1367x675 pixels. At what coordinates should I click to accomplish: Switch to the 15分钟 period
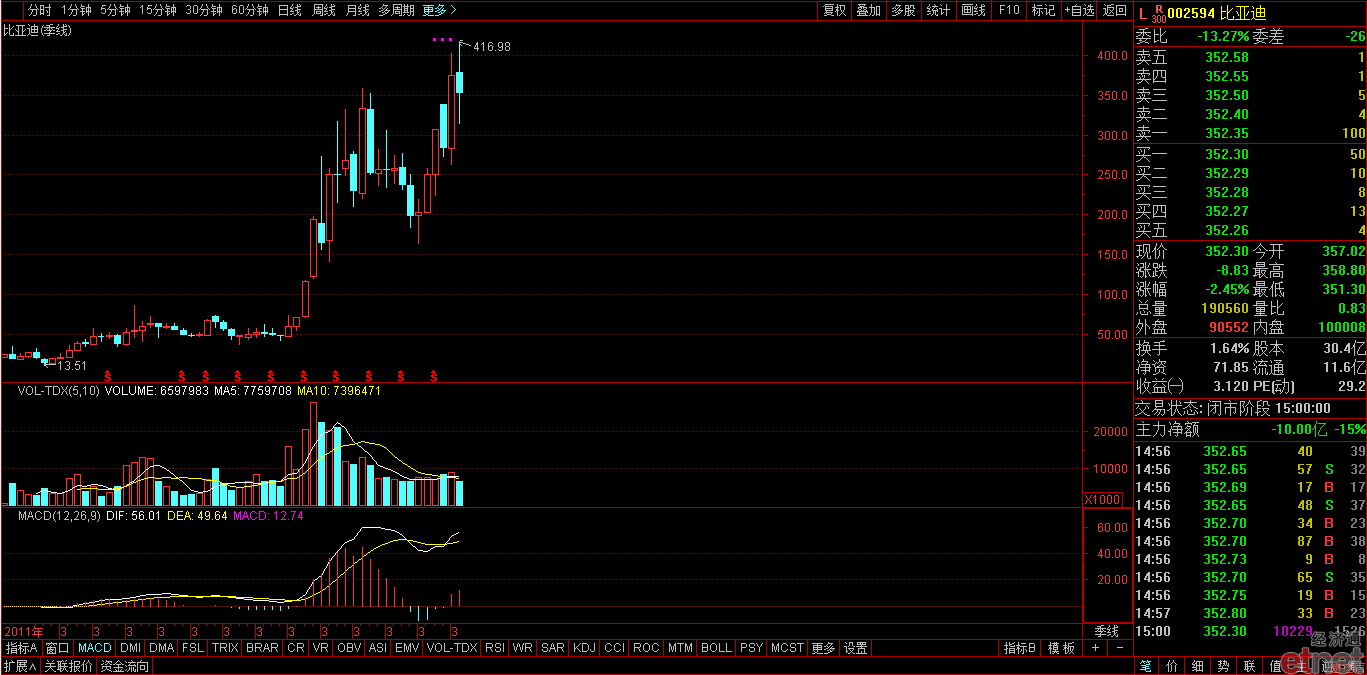point(157,10)
